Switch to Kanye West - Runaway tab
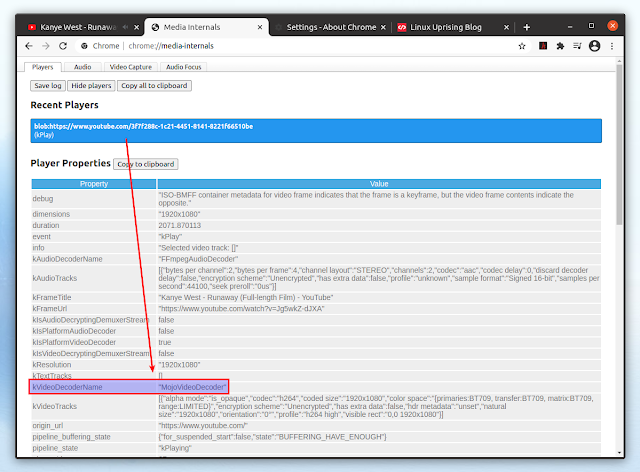This screenshot has width=640, height=472. tap(78, 27)
